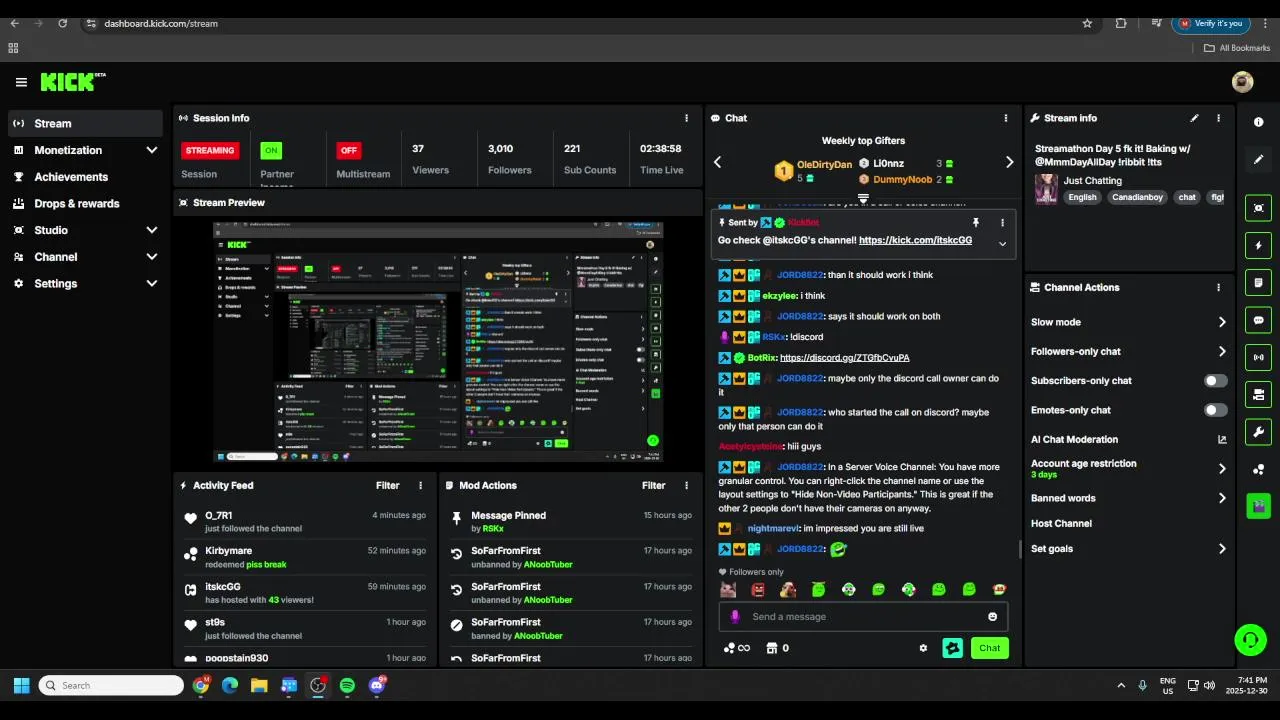Expand the Settings sidebar section
This screenshot has width=1280, height=720.
coord(152,284)
